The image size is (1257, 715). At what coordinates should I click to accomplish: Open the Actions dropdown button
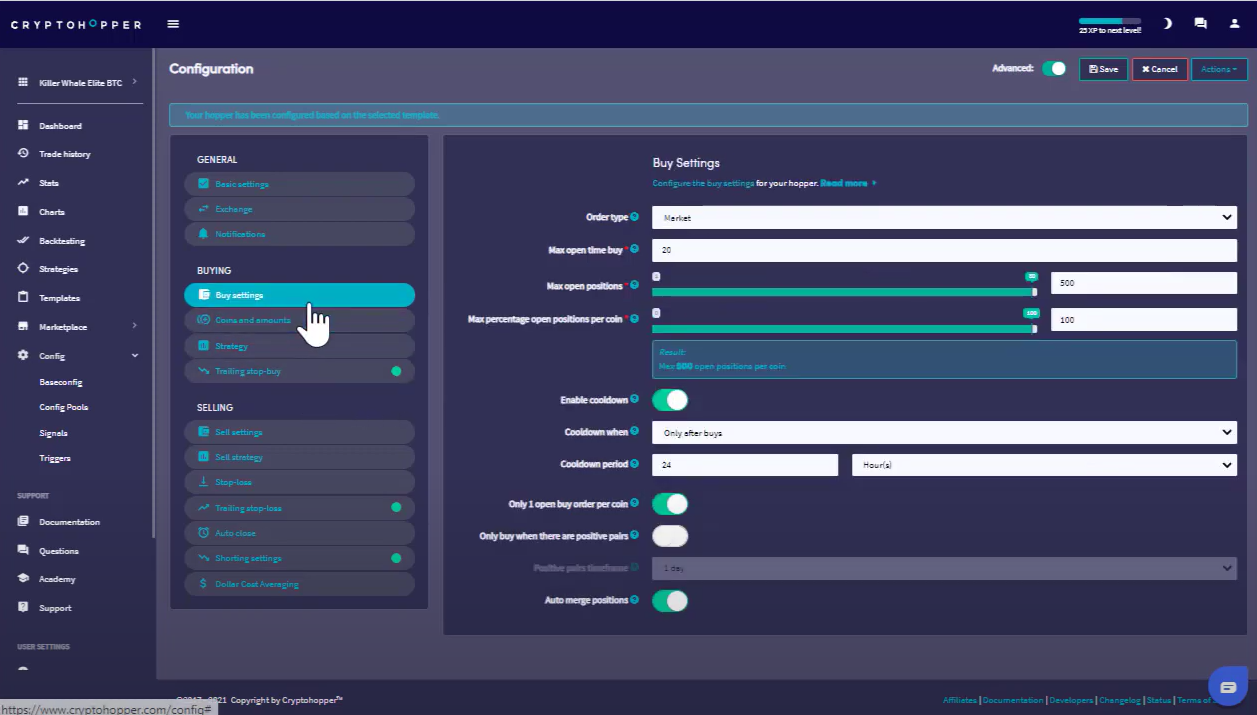[1218, 69]
